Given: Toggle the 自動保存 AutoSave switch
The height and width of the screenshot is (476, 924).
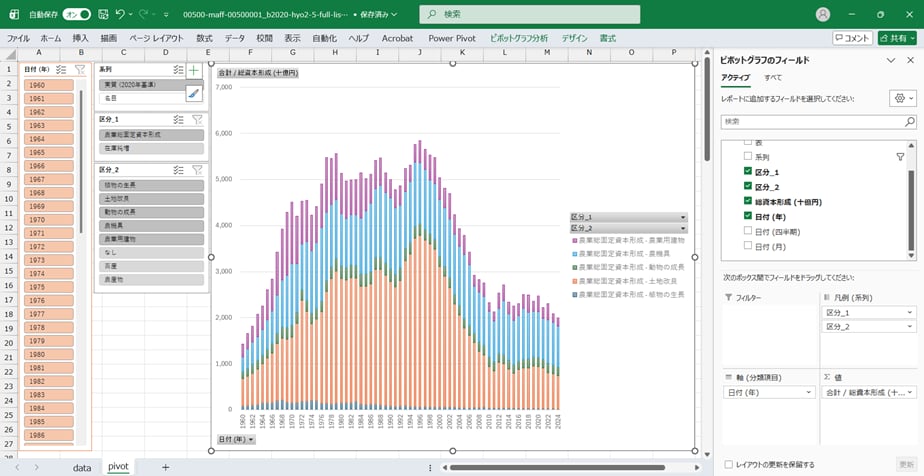Looking at the screenshot, I should pyautogui.click(x=76, y=15).
